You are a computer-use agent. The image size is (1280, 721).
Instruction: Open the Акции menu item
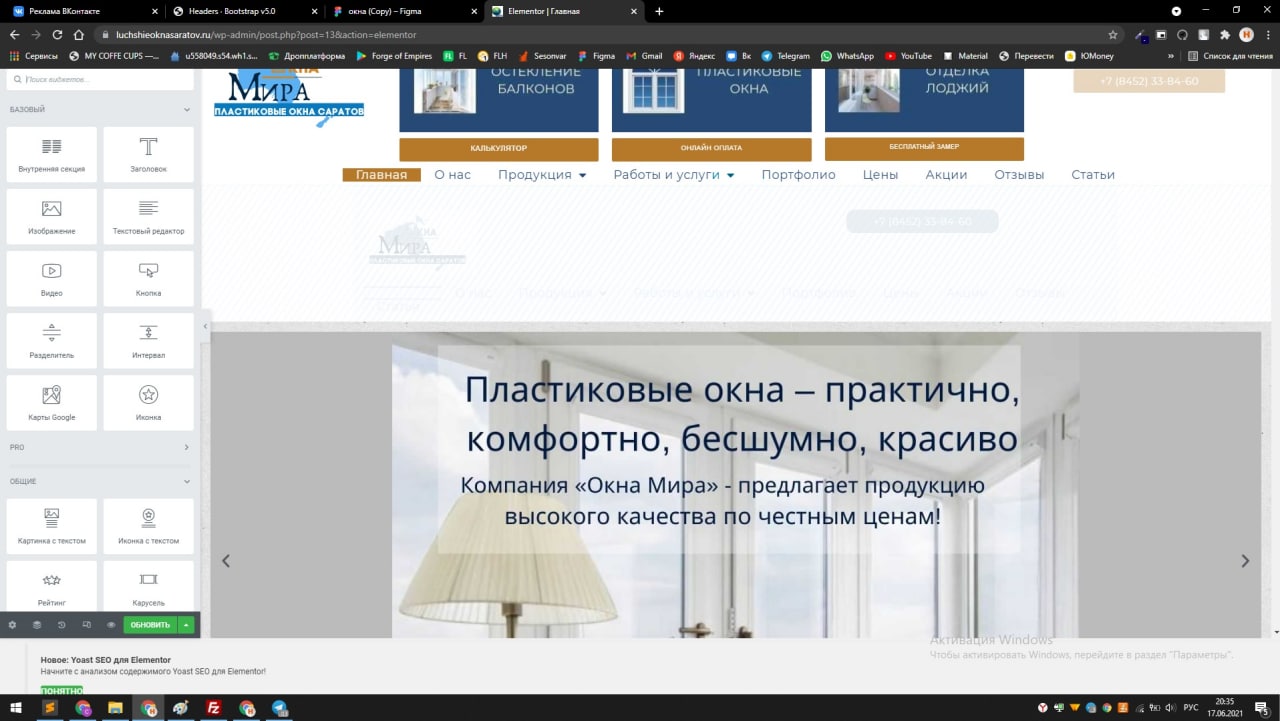[946, 174]
